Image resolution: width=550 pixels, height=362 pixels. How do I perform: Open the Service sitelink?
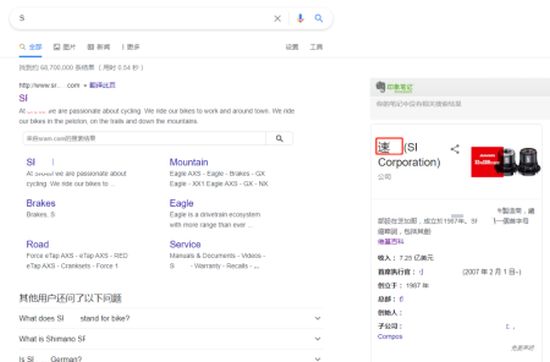185,244
